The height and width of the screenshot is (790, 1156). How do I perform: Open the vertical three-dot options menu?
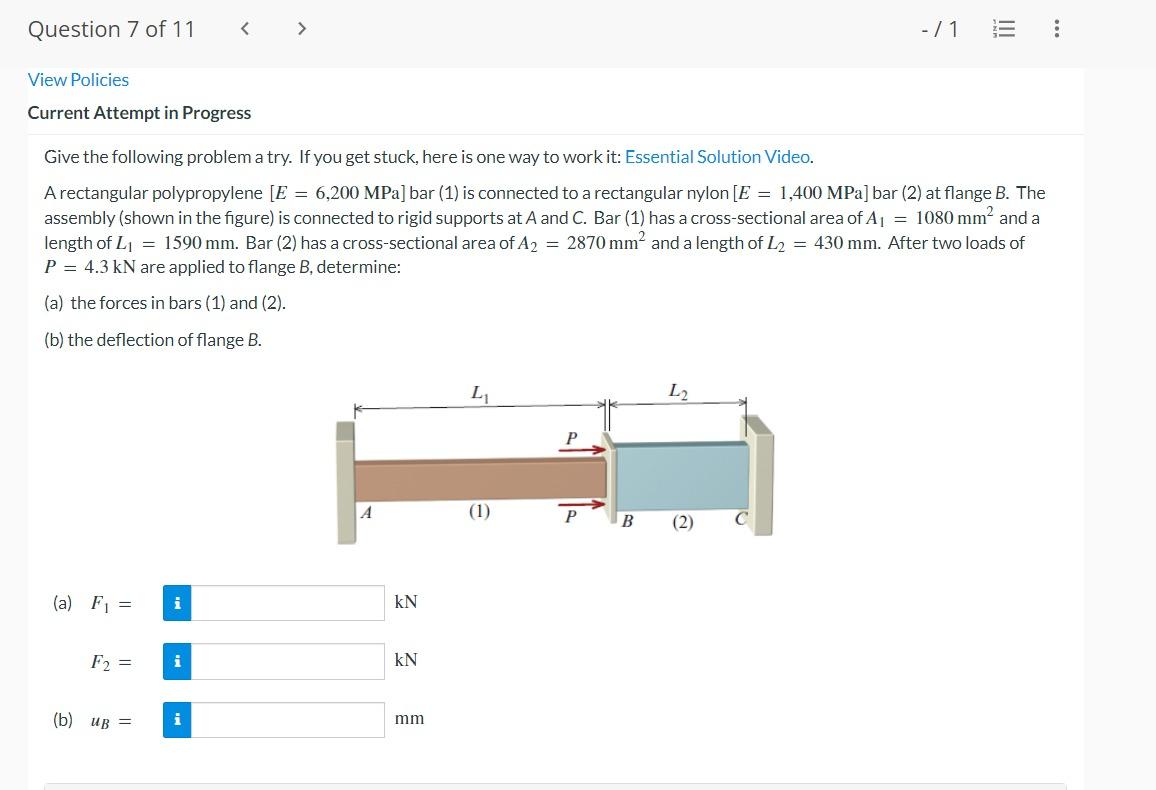pos(1056,29)
